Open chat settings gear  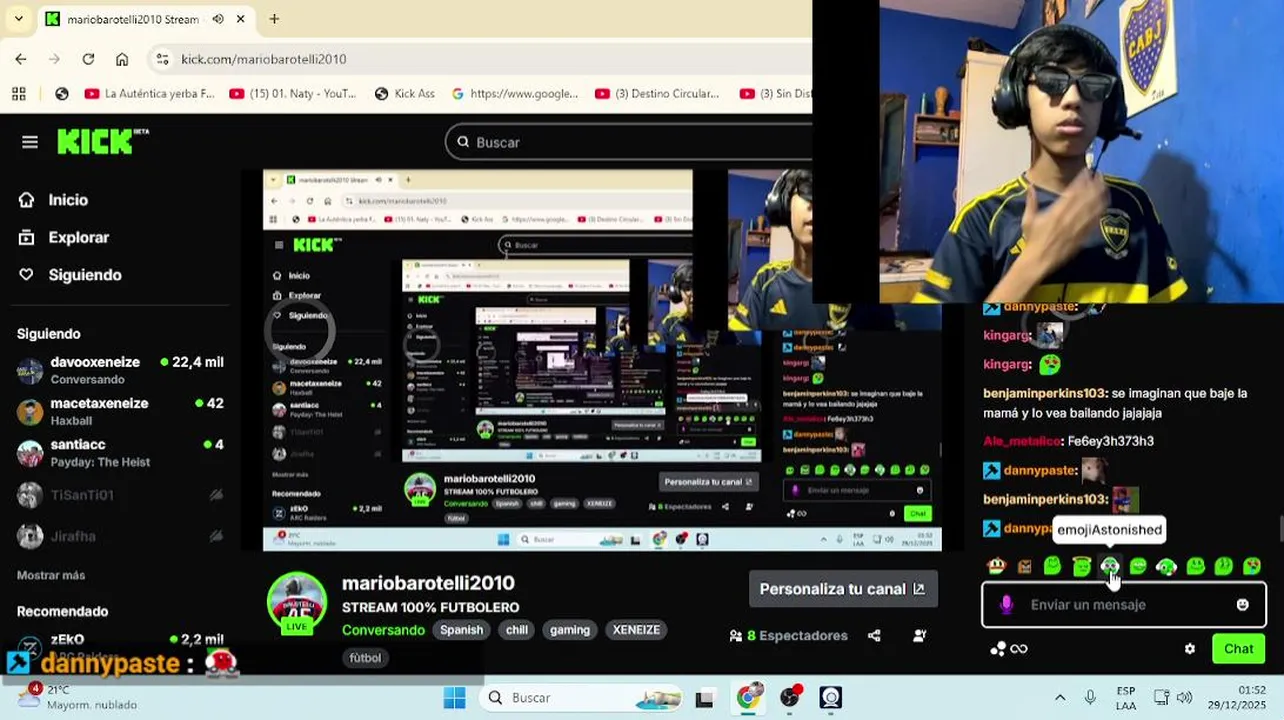coord(1190,649)
